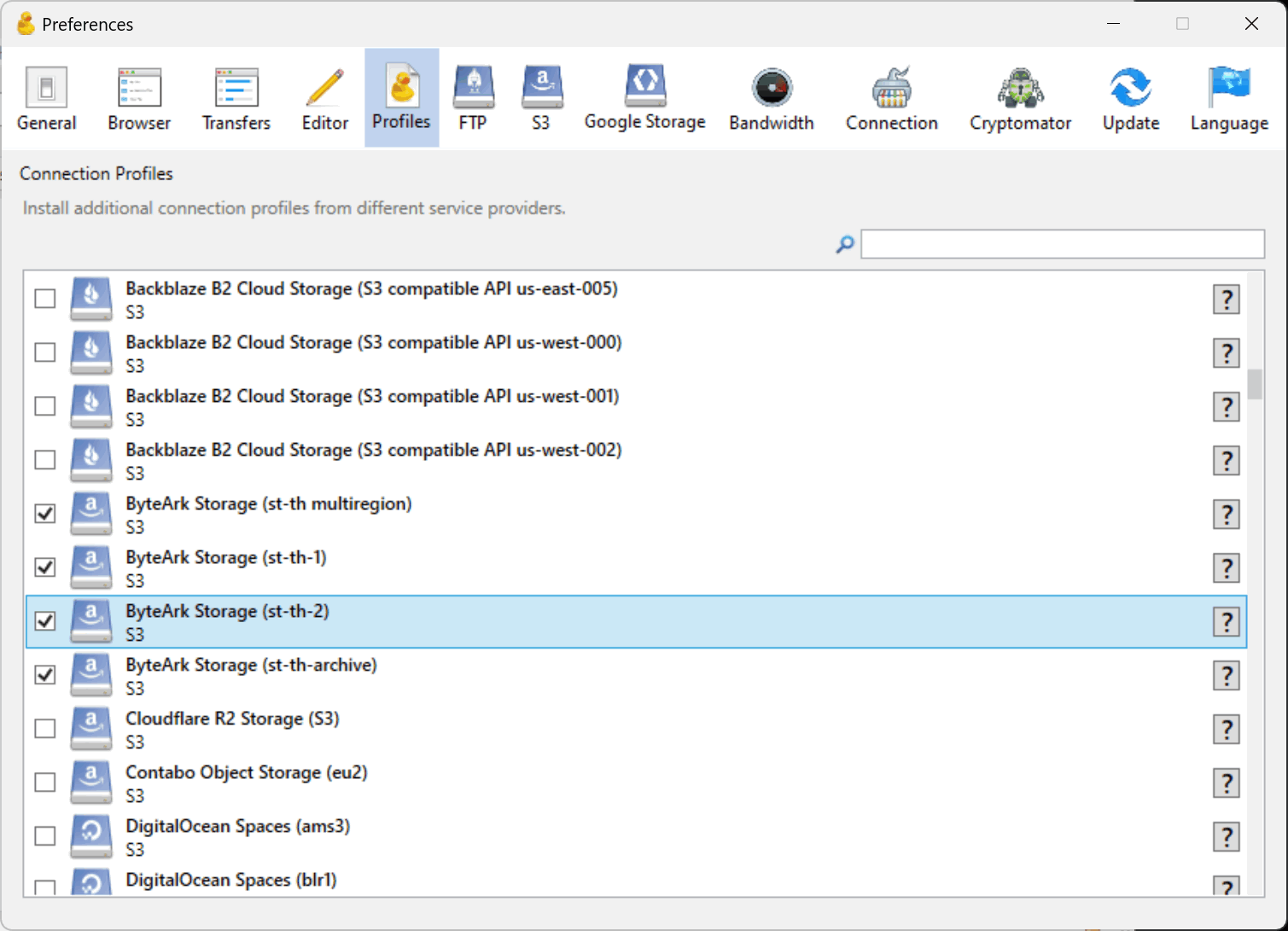
Task: Enable DigitalOcean Spaces (ams3) checkbox
Action: [45, 836]
